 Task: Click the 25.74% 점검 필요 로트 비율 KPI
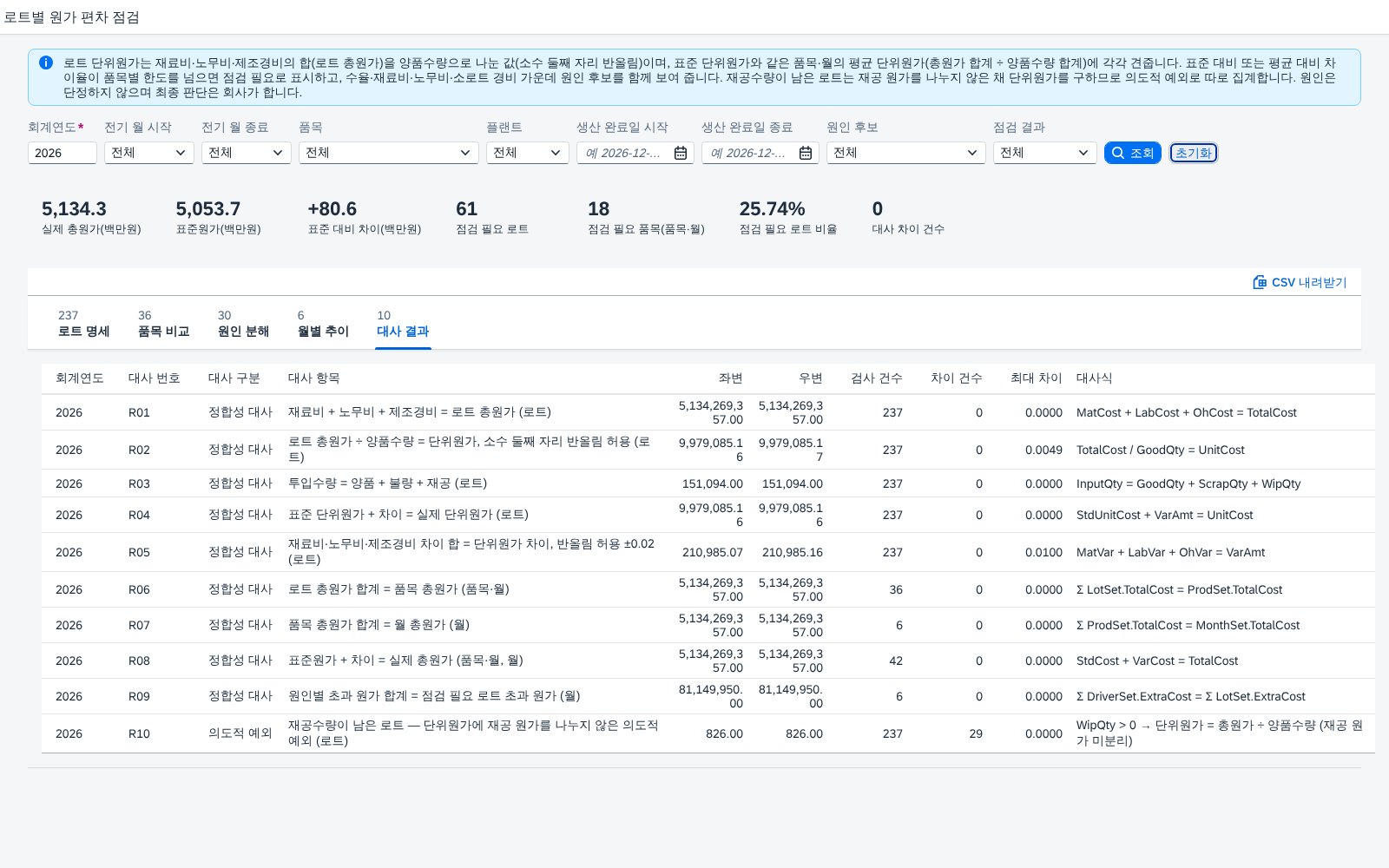788,217
